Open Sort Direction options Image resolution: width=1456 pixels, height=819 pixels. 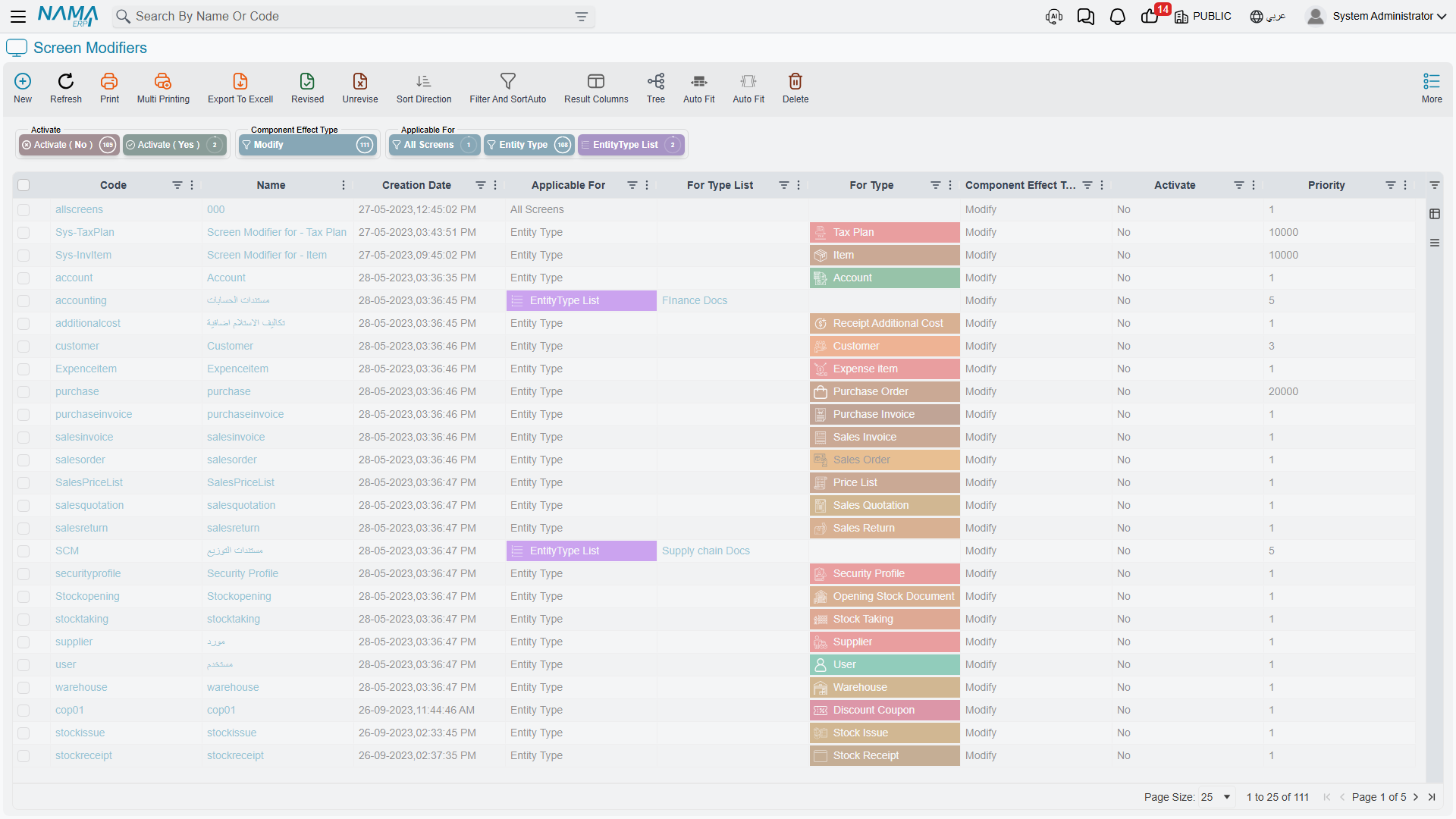(424, 81)
